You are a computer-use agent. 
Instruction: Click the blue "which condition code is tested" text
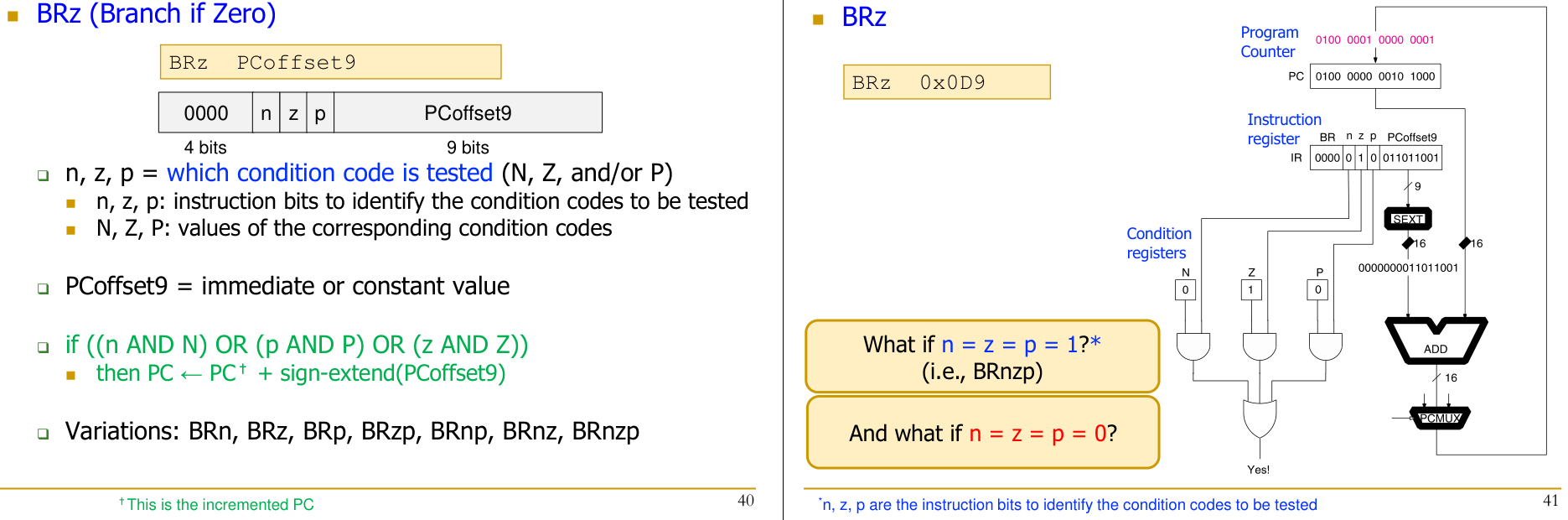tap(329, 173)
